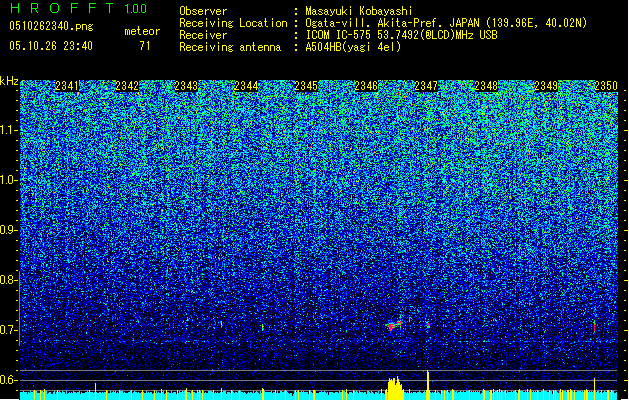
Task: Click the Receiving antenna label
Action: tap(230, 47)
